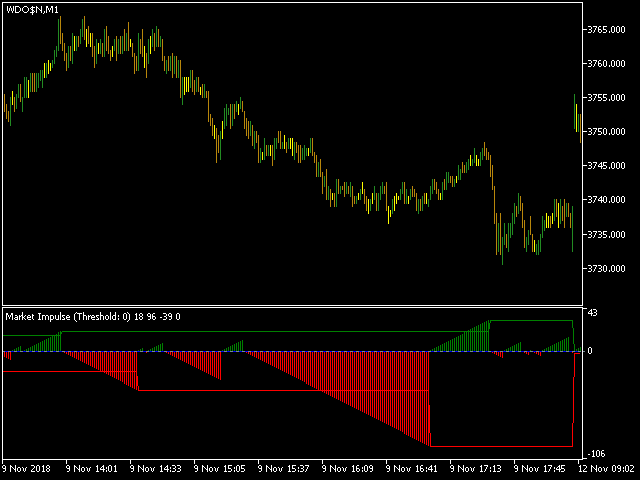Viewport: 640px width, 480px height.
Task: Click the 9 Nov 15:37 time label
Action: pyautogui.click(x=284, y=469)
